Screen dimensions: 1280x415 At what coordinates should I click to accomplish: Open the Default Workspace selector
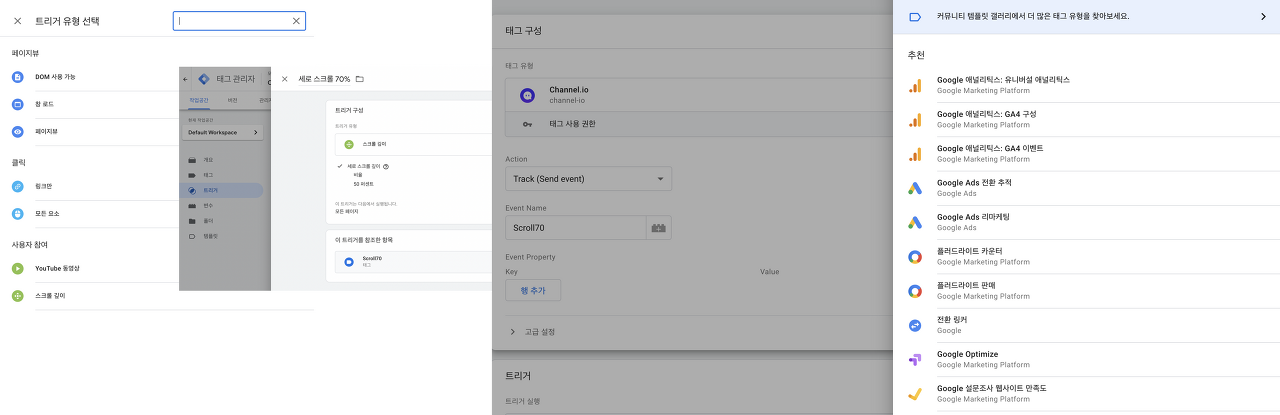tap(224, 132)
